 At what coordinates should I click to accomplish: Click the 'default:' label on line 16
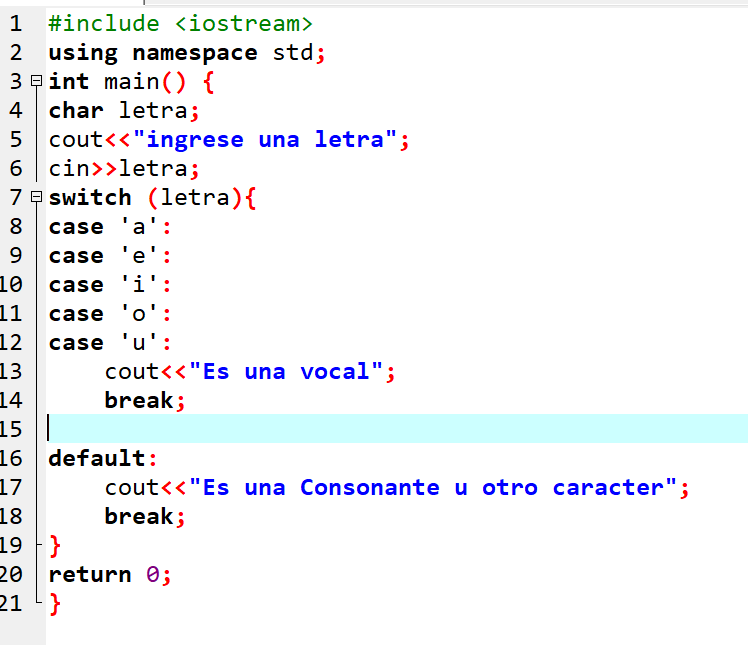pos(103,458)
